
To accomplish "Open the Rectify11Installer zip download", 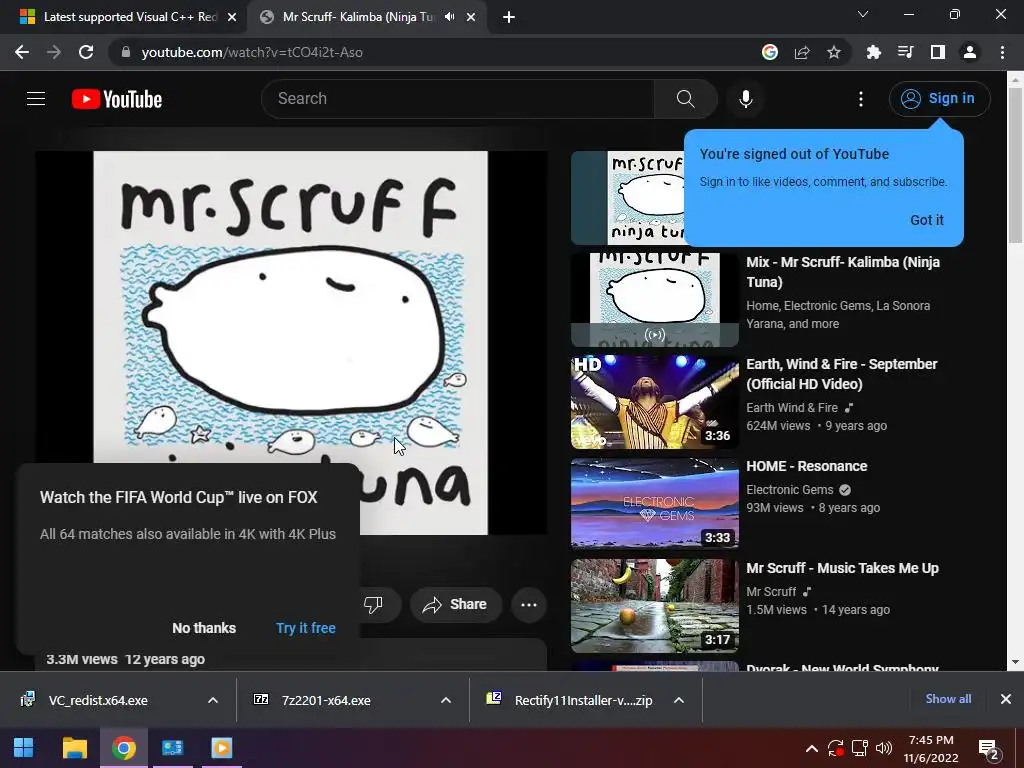I will pos(583,700).
